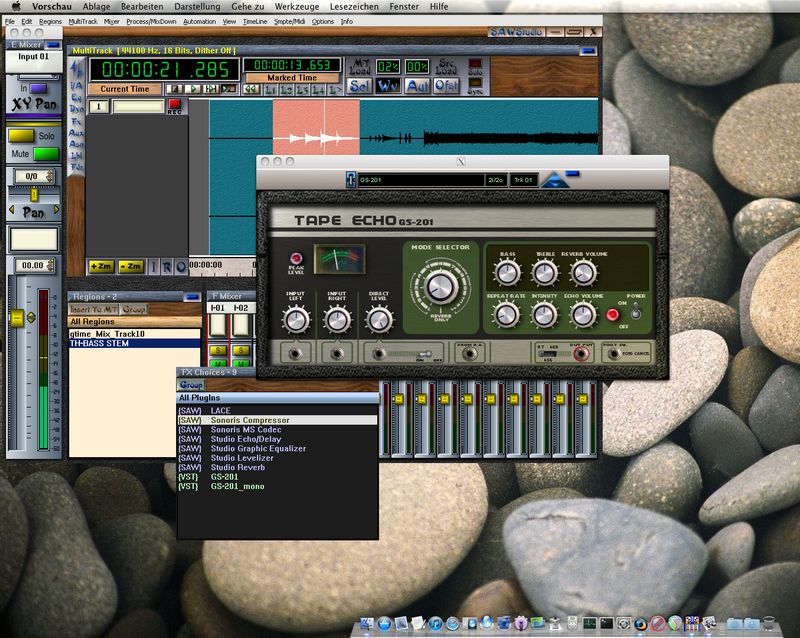Viewport: 800px width, 638px height.
Task: Select the Studio Reverb plugin
Action: tap(278, 467)
